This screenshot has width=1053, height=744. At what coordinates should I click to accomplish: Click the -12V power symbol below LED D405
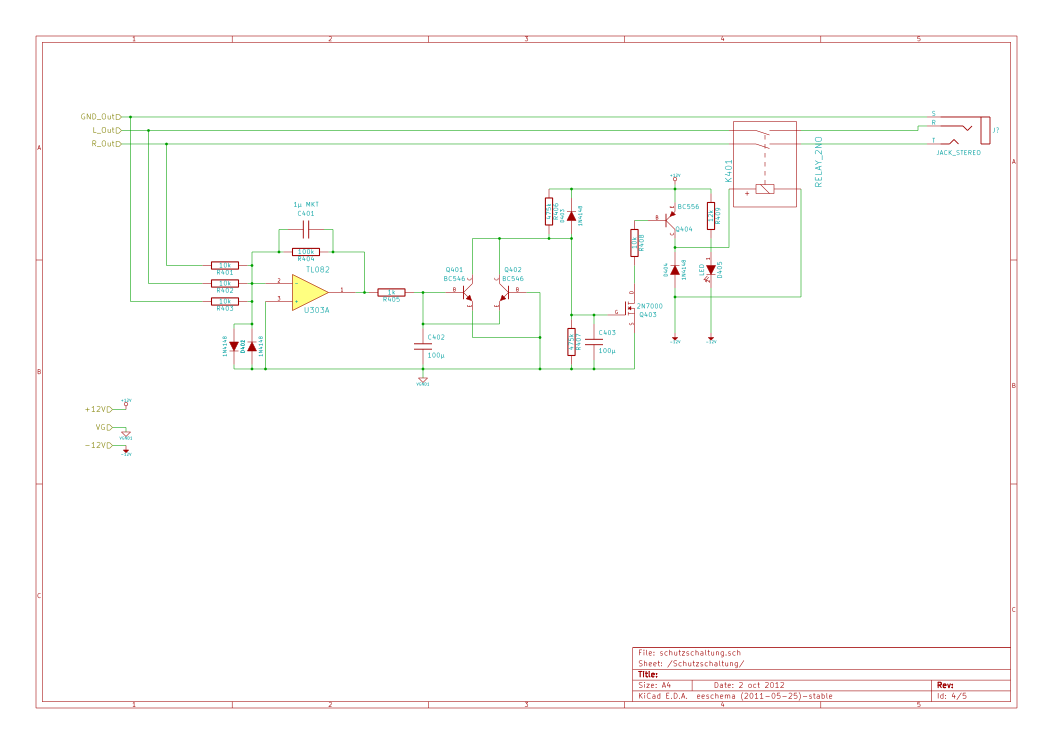tap(711, 340)
